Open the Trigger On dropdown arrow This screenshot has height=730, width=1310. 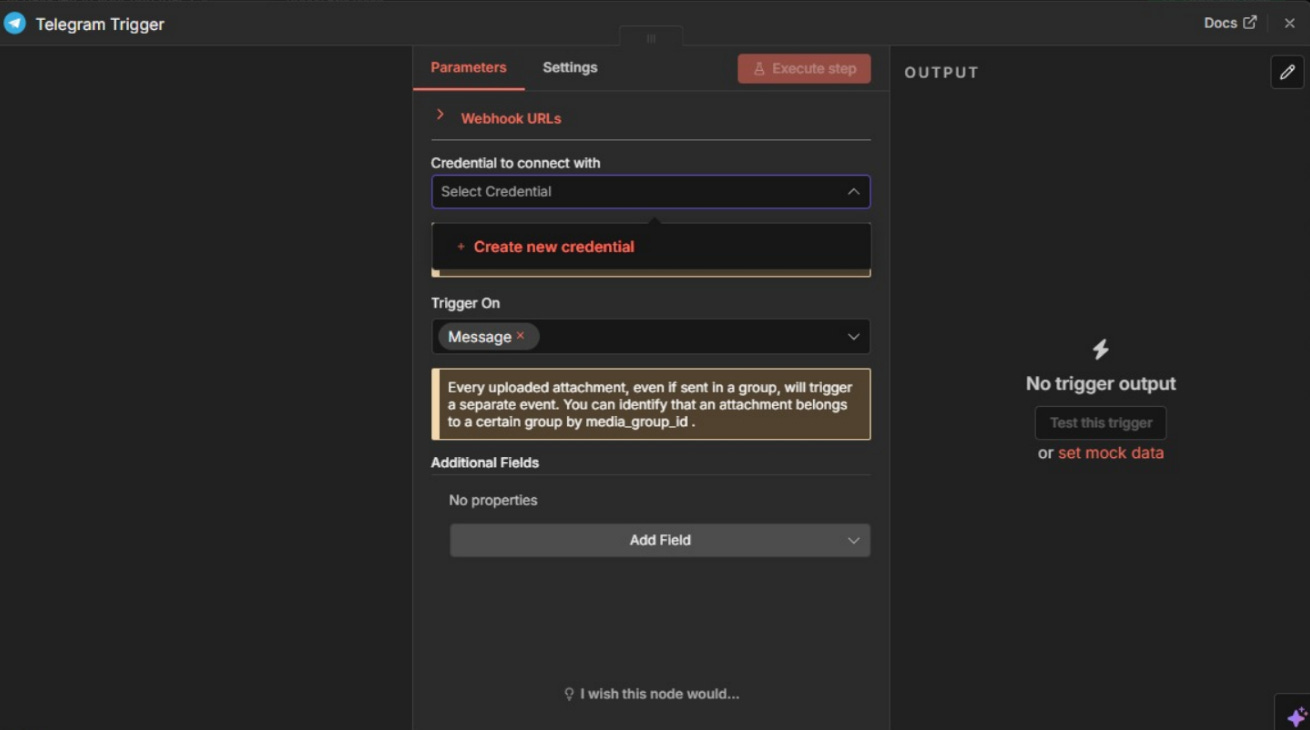[x=853, y=337]
